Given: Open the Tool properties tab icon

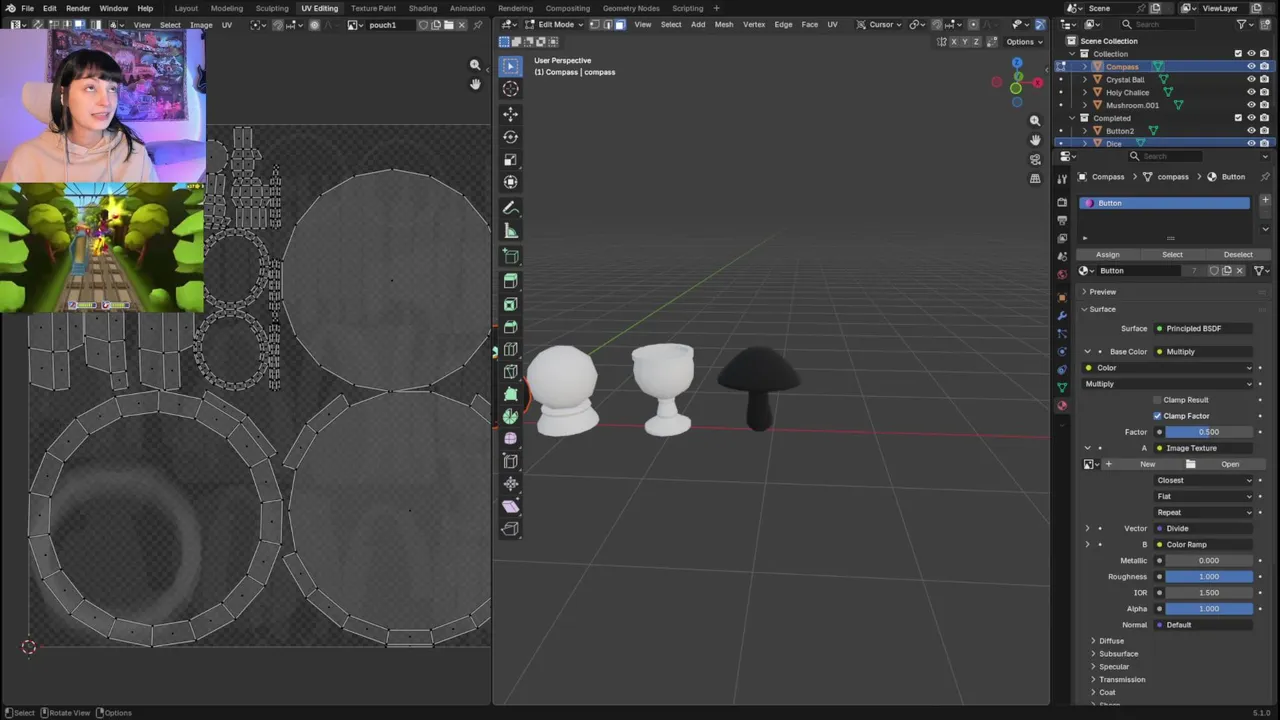Looking at the screenshot, I should (x=1062, y=179).
